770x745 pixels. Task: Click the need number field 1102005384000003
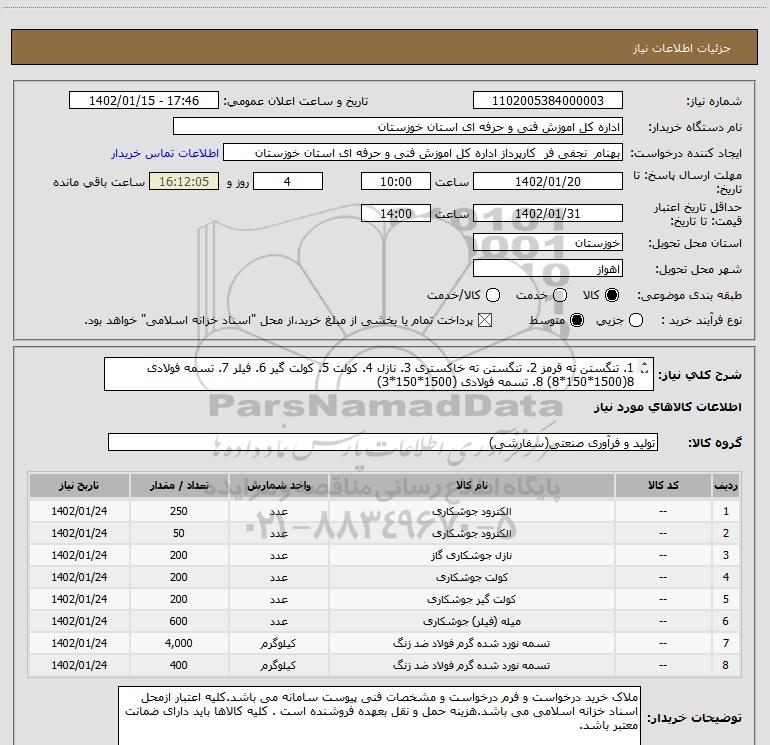(548, 101)
